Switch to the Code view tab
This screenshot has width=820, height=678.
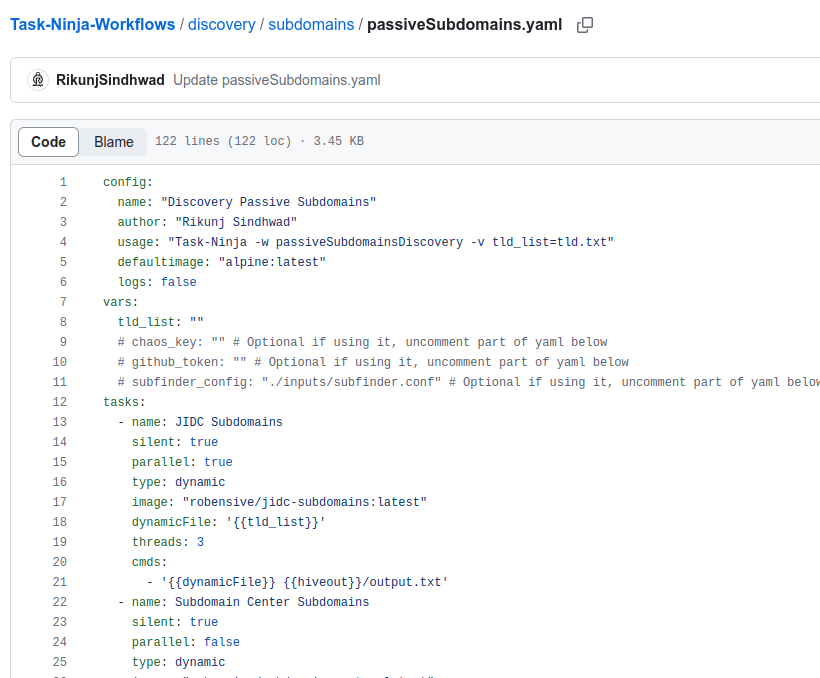point(49,142)
